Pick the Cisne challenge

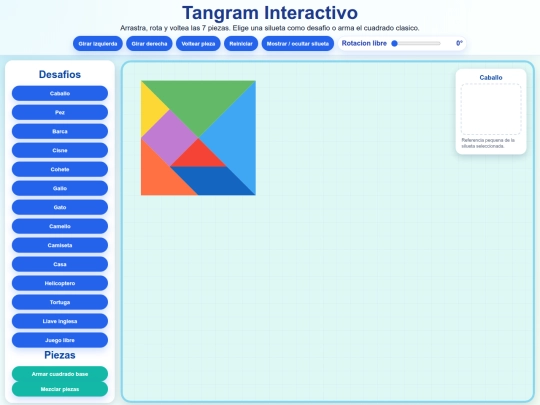click(60, 150)
